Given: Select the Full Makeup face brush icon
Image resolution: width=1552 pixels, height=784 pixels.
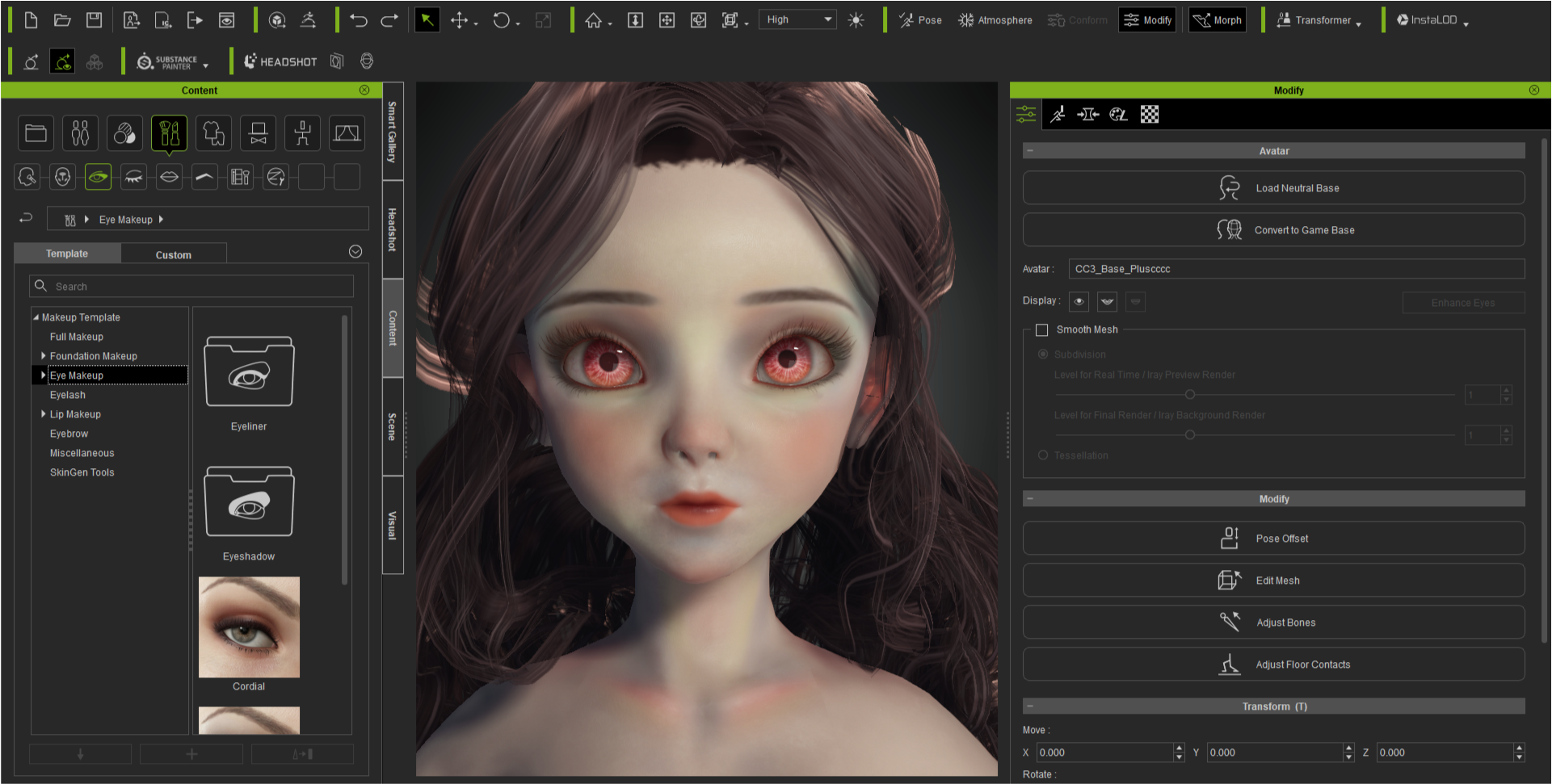Looking at the screenshot, I should click(27, 177).
